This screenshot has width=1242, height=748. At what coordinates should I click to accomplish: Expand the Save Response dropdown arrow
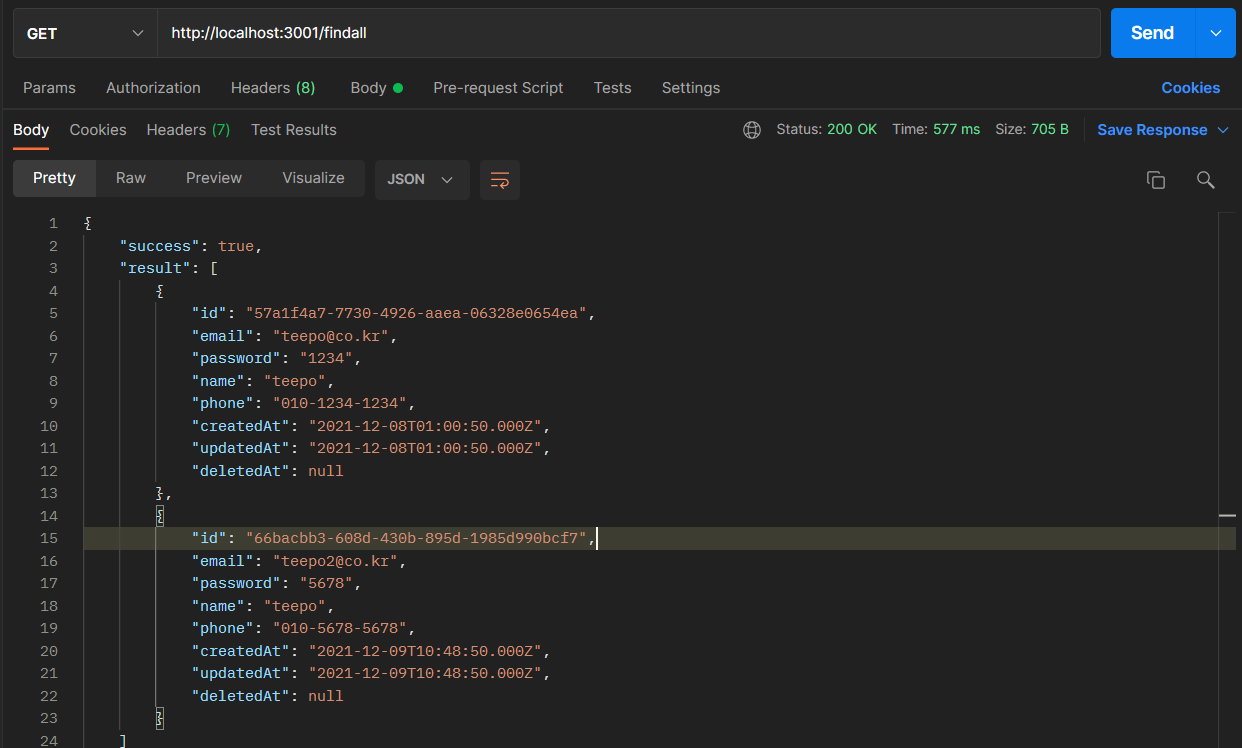pos(1224,130)
